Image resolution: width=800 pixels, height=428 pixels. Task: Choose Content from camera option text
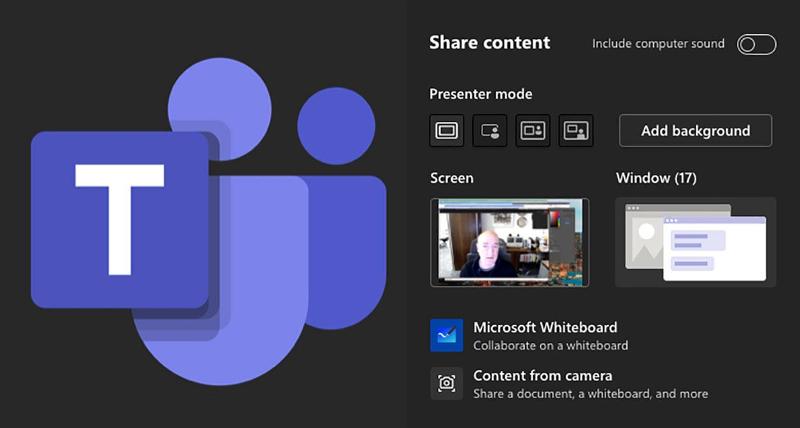[543, 375]
